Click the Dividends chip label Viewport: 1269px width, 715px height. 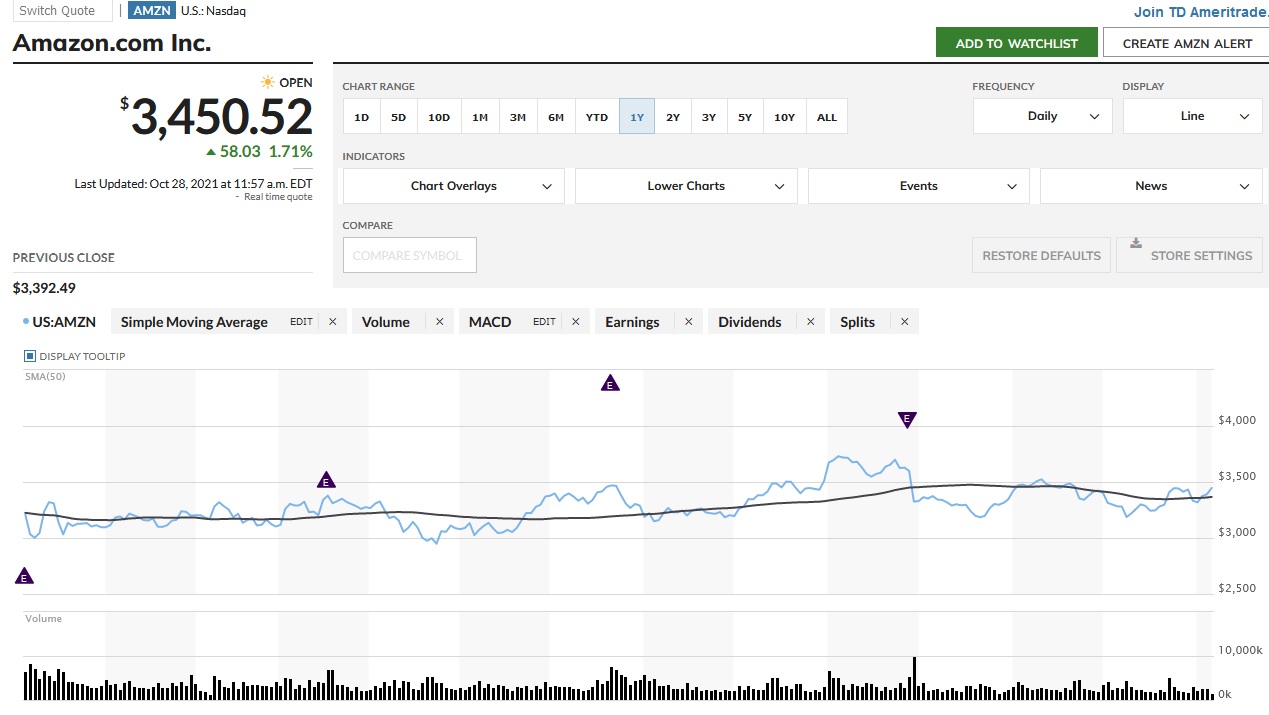(x=750, y=322)
